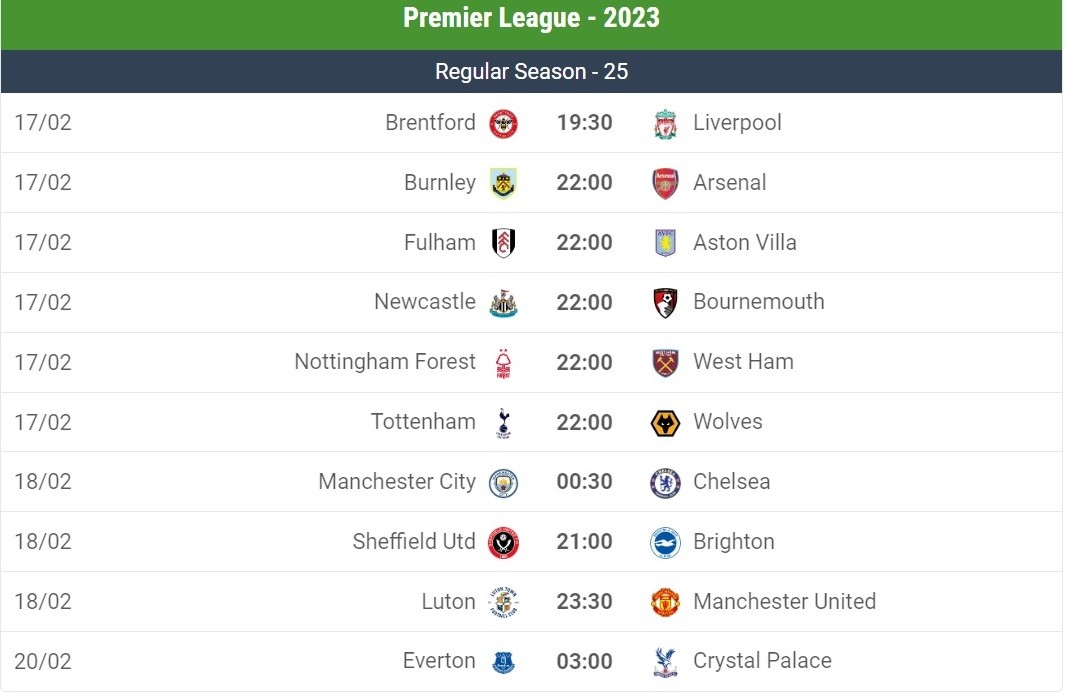Click the Chelsea club crest
1070x699 pixels.
[665, 483]
